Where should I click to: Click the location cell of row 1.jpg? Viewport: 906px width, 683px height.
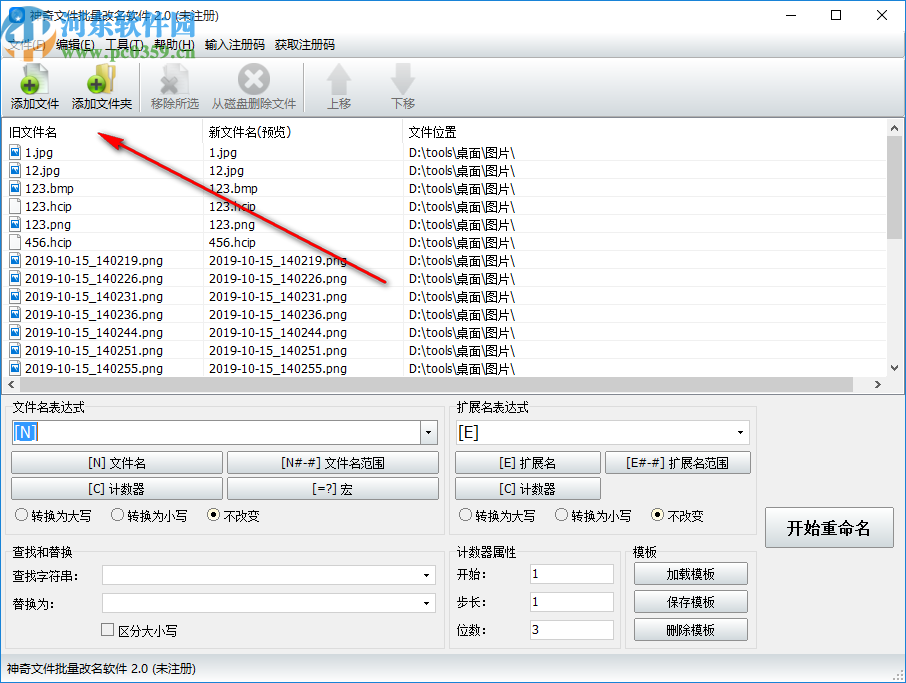[462, 153]
